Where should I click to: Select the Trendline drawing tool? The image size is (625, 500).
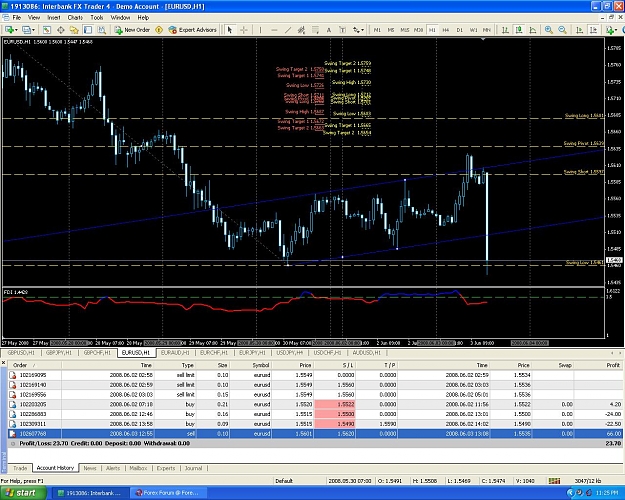point(288,30)
